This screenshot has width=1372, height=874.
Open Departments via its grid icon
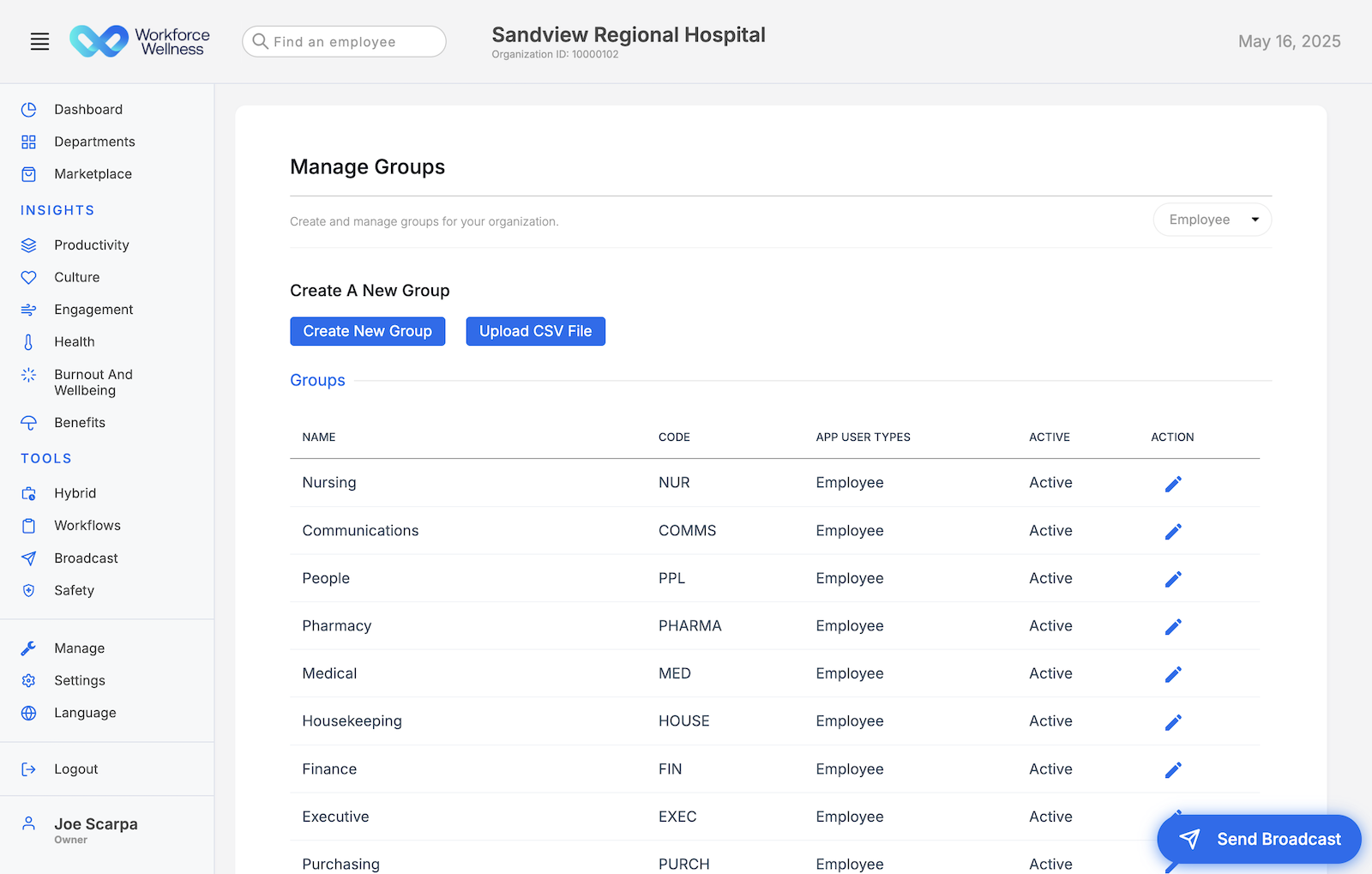(28, 142)
